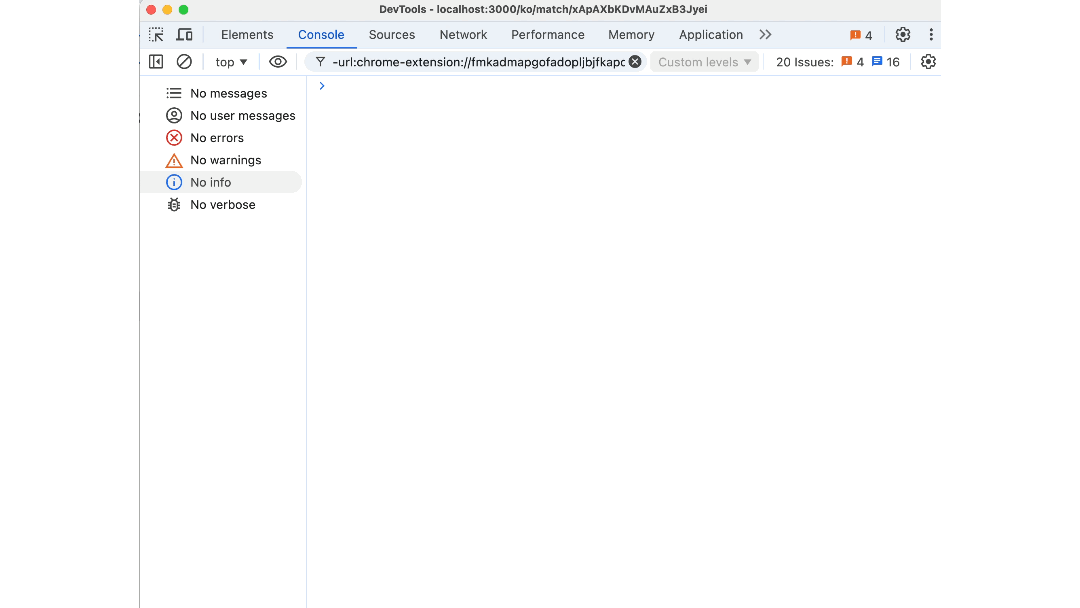Viewport: 1080px width, 608px height.
Task: Expand more tabs chevron
Action: click(765, 34)
